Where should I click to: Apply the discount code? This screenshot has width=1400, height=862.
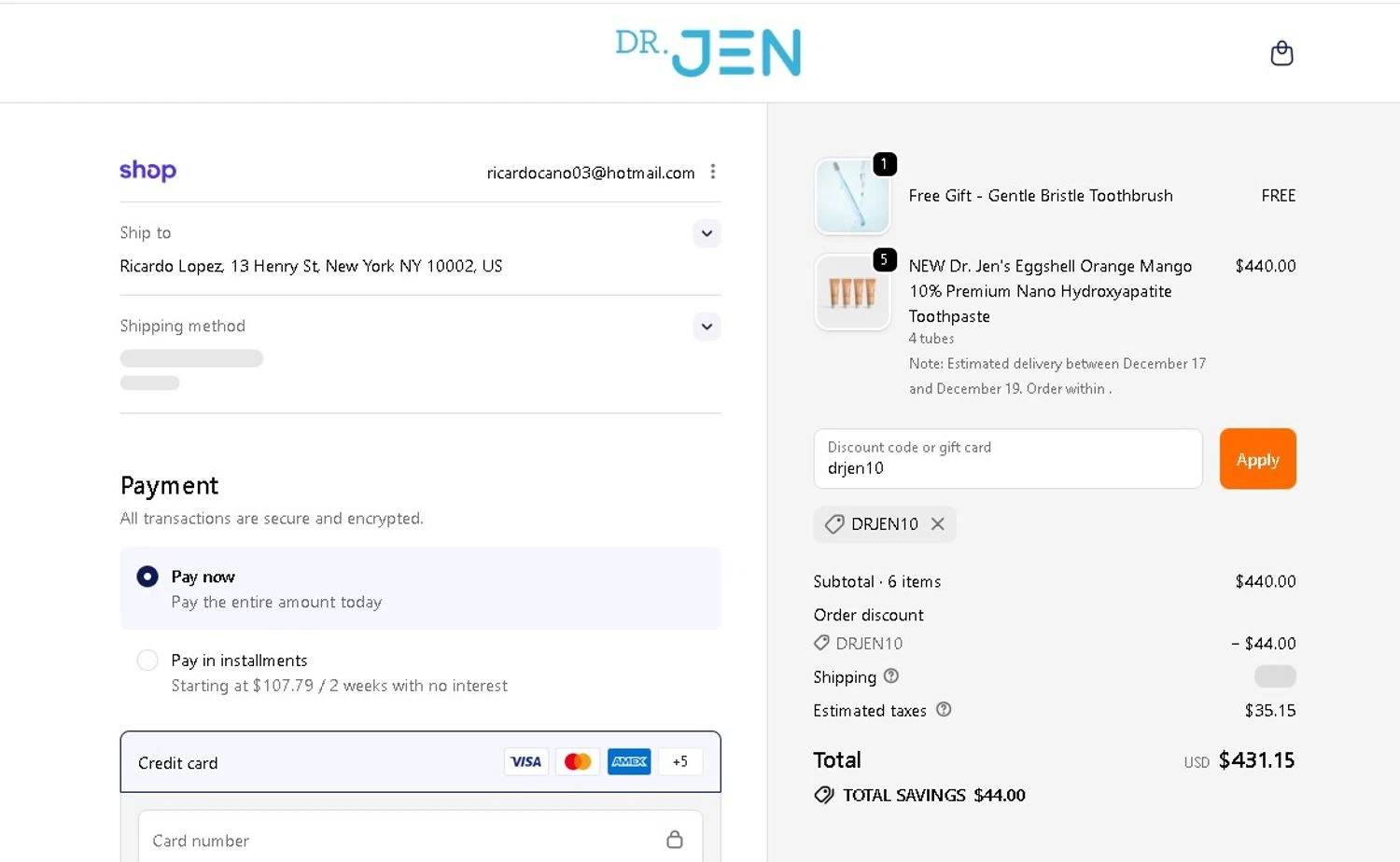1257,459
